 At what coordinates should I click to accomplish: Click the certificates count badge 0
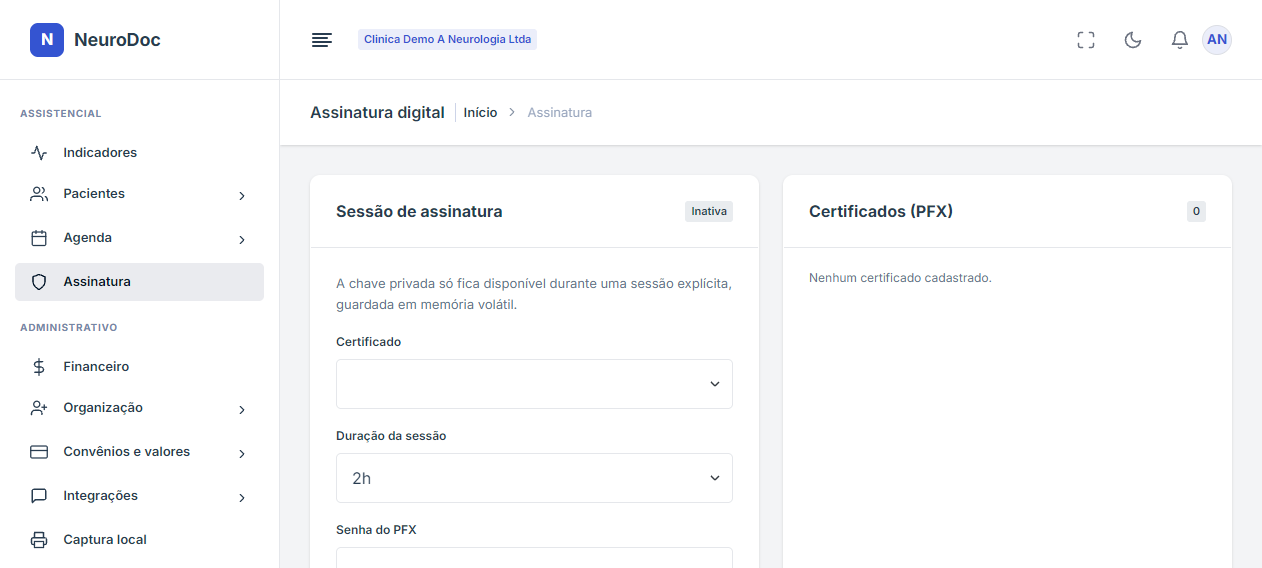[1196, 212]
